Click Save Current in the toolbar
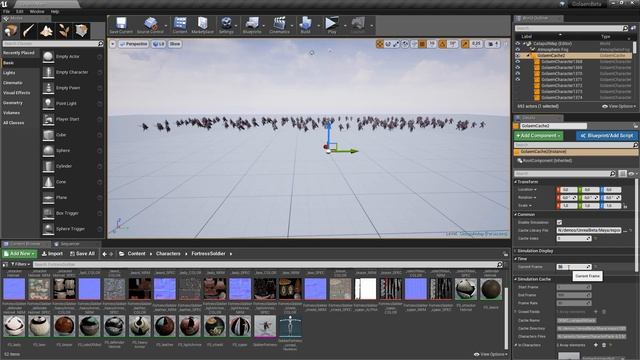 (x=121, y=25)
